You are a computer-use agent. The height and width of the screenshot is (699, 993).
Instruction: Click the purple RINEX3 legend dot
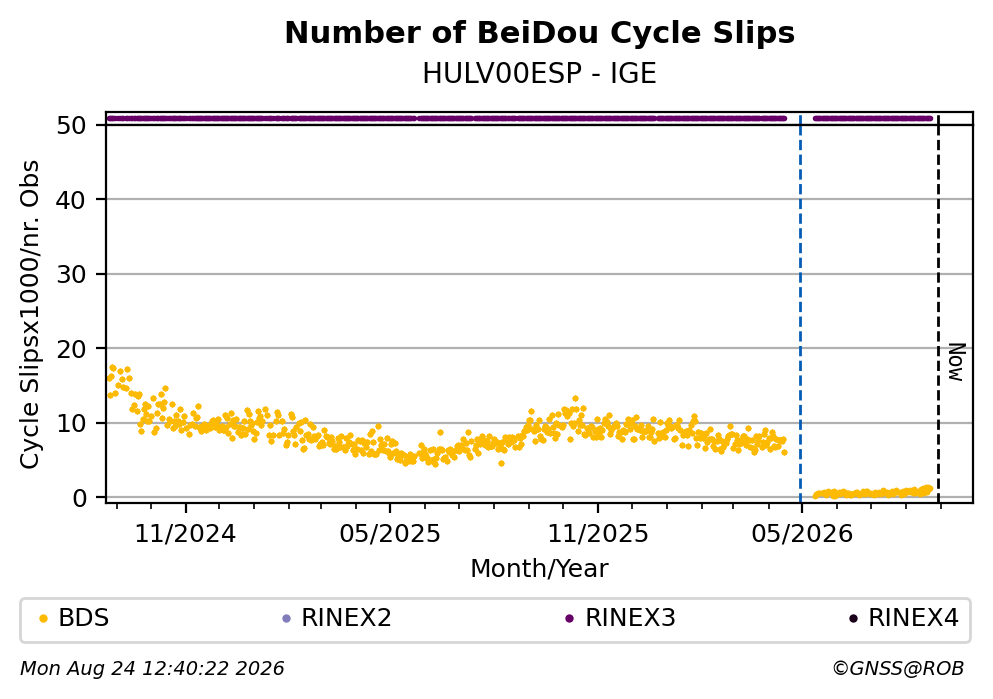pyautogui.click(x=569, y=619)
